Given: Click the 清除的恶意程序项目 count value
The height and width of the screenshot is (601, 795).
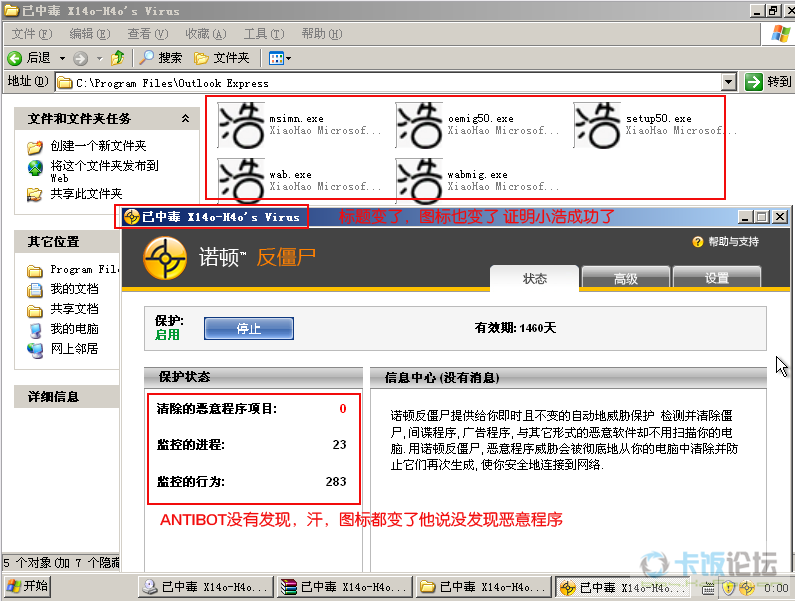Looking at the screenshot, I should [343, 409].
